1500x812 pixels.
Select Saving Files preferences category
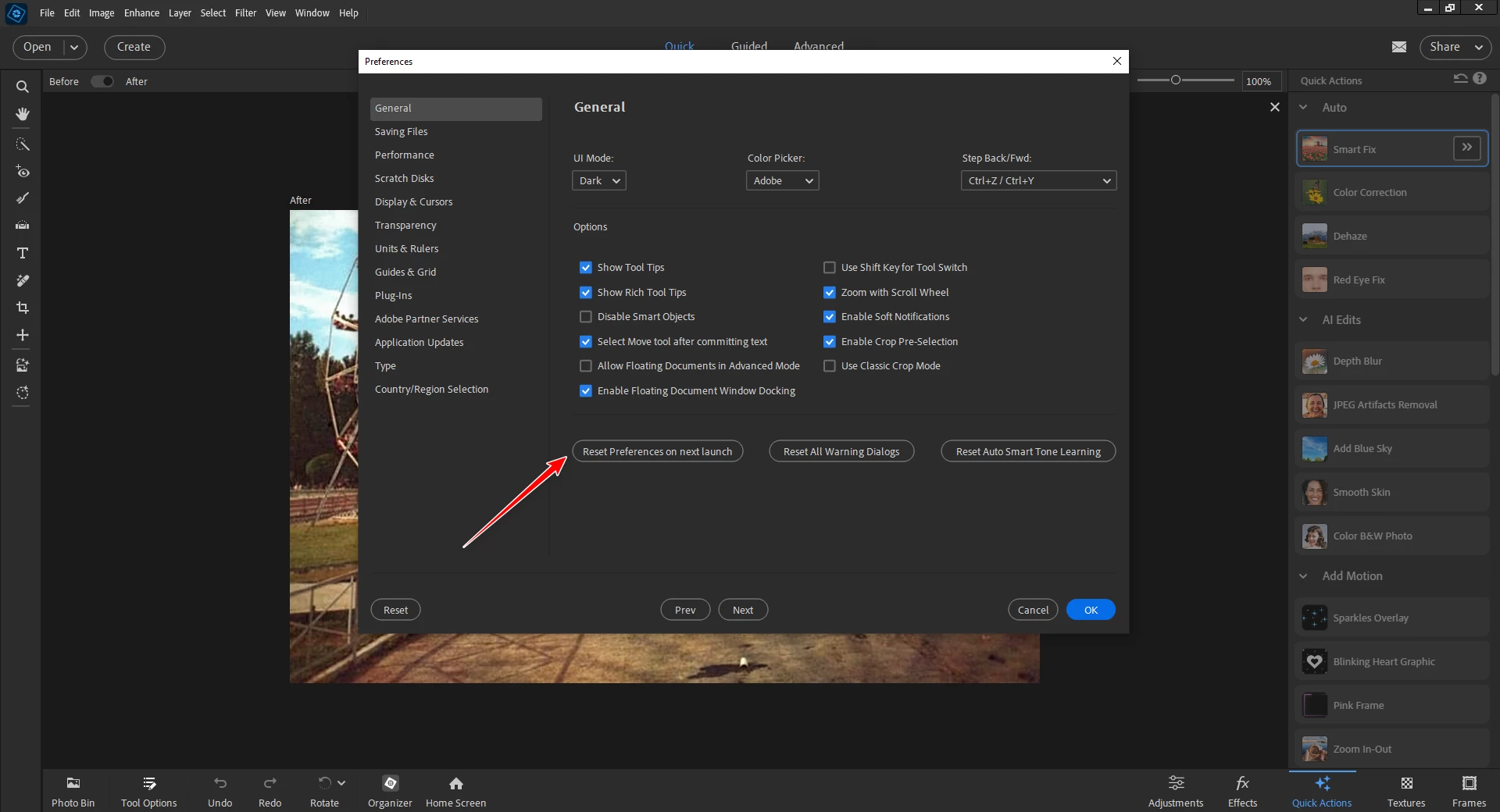coord(456,131)
